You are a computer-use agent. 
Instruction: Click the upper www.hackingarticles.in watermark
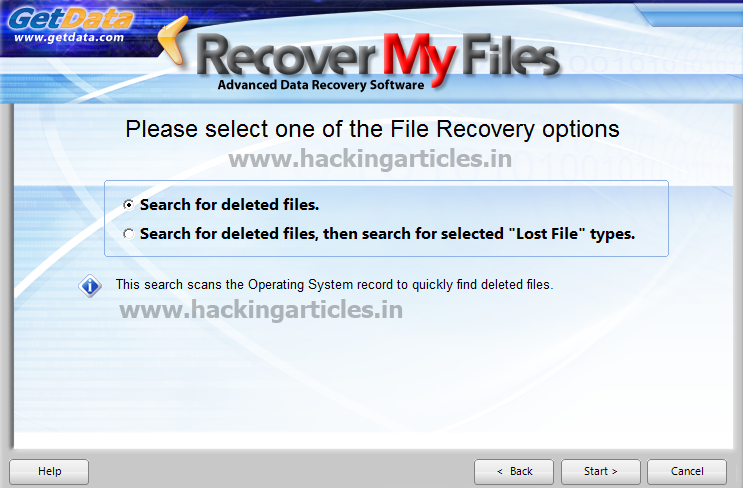370,159
